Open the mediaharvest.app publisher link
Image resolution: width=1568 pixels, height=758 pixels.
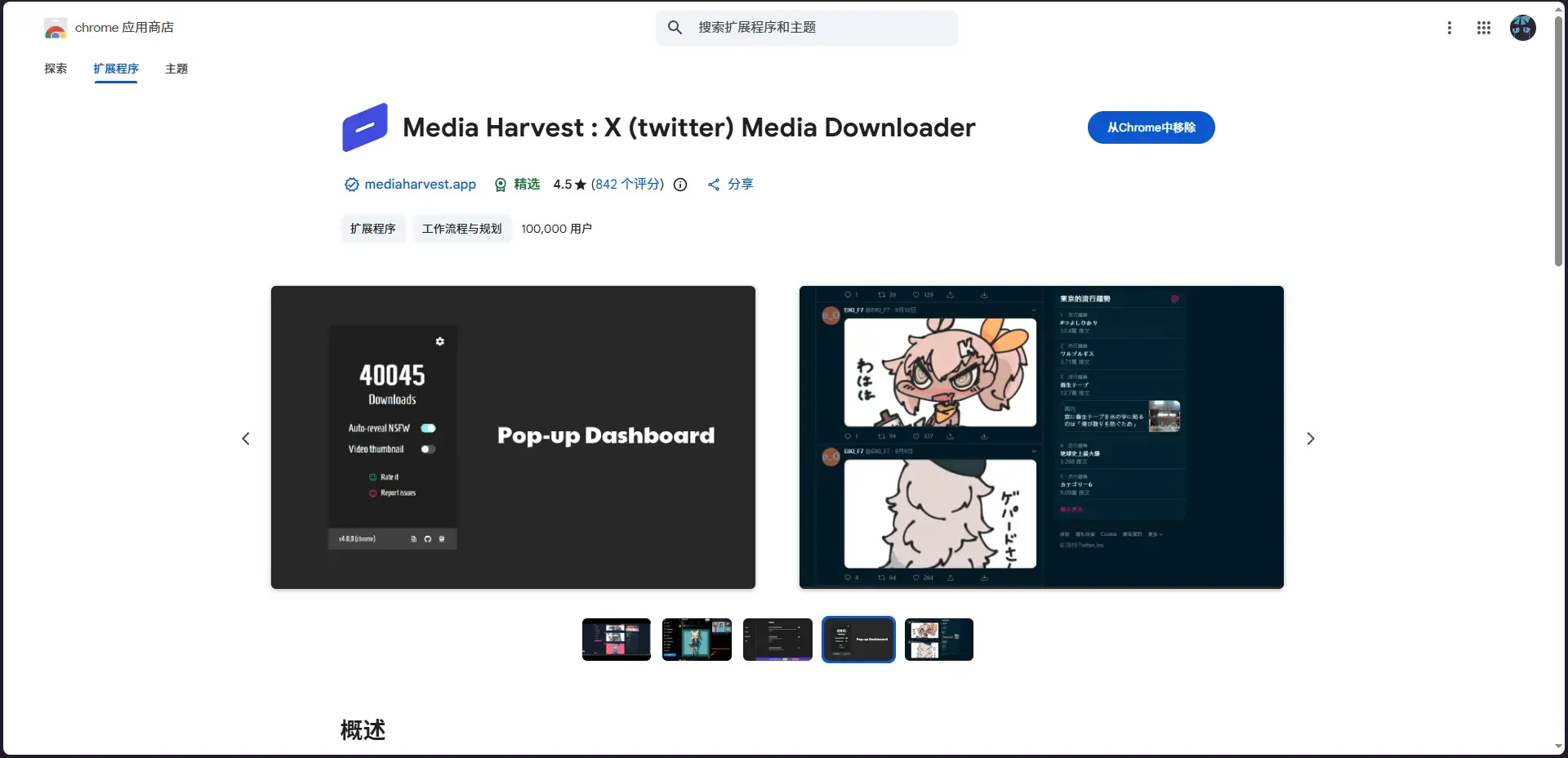click(421, 185)
